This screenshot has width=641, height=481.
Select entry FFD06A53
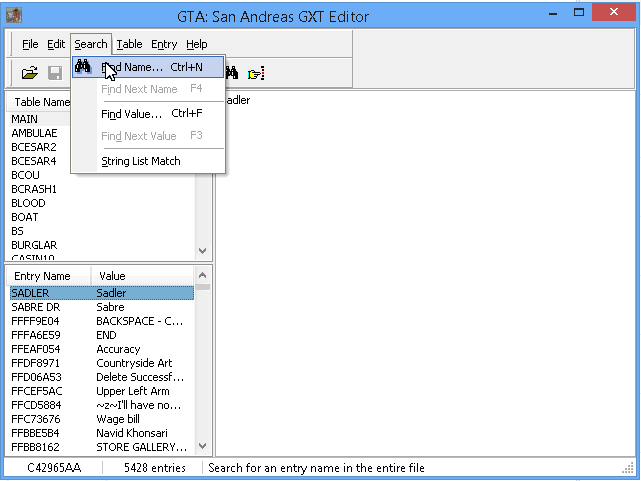tap(102, 377)
